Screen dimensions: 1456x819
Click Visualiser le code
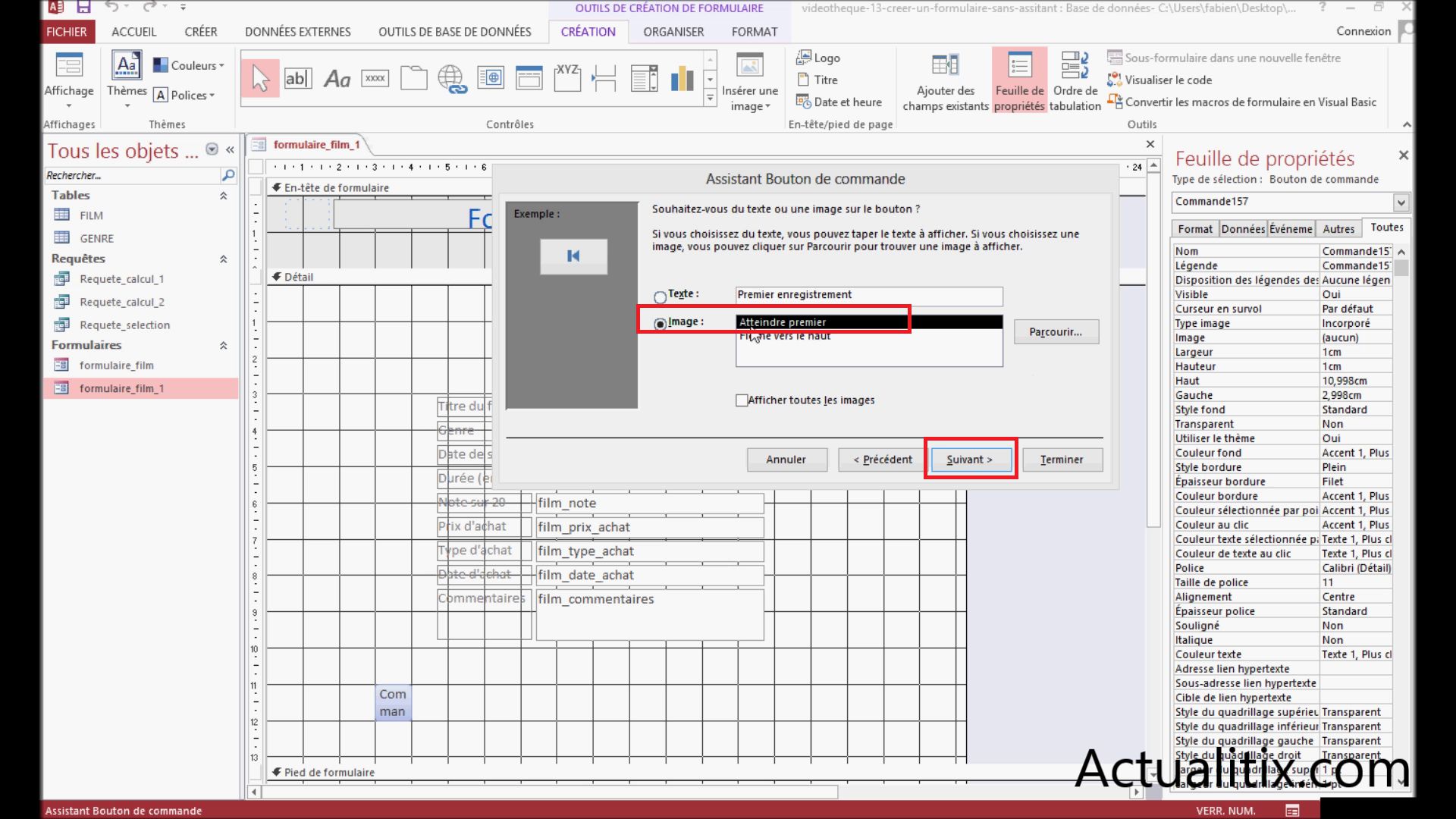(x=1159, y=80)
